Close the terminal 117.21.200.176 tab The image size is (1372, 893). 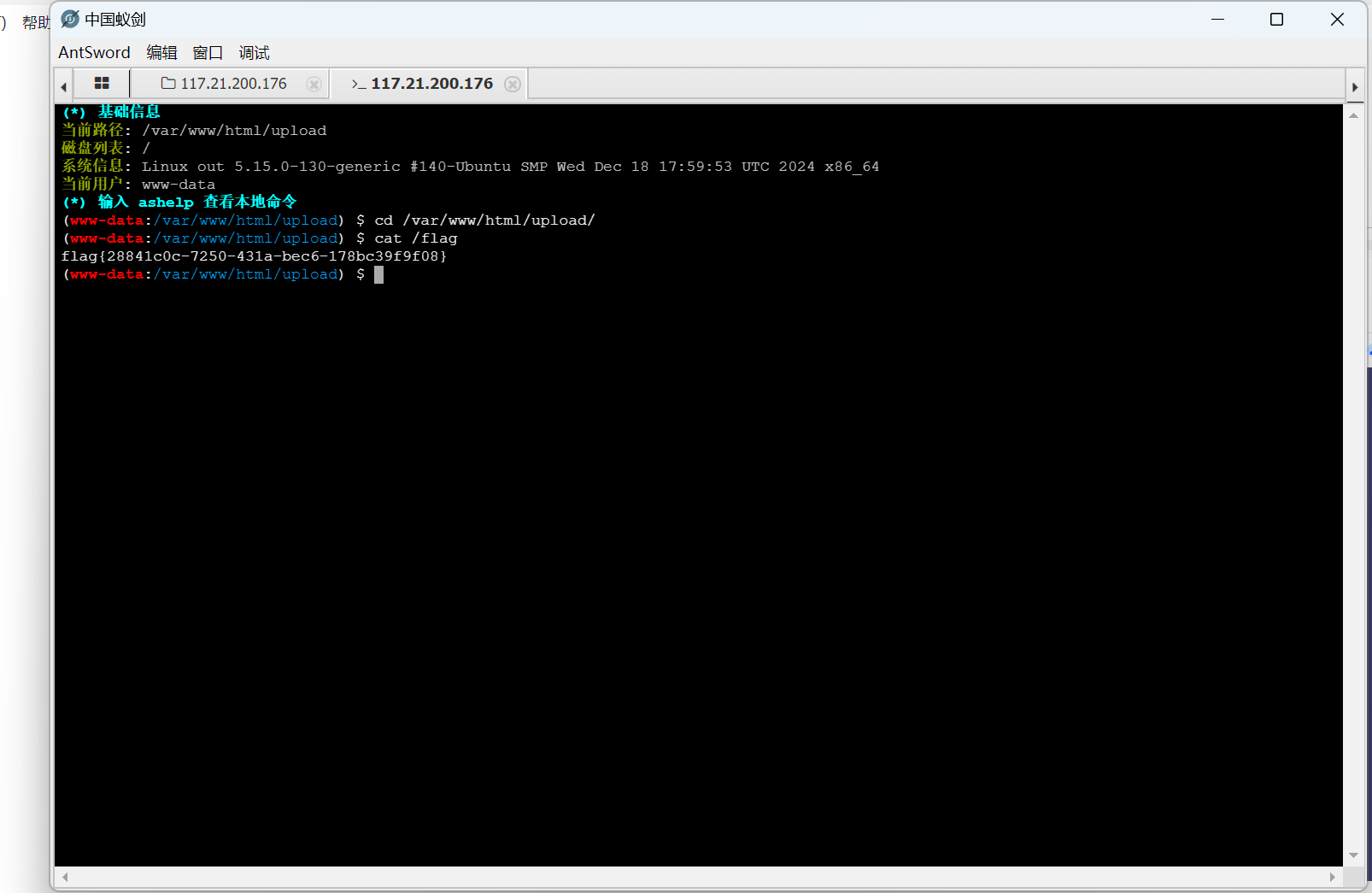point(513,84)
